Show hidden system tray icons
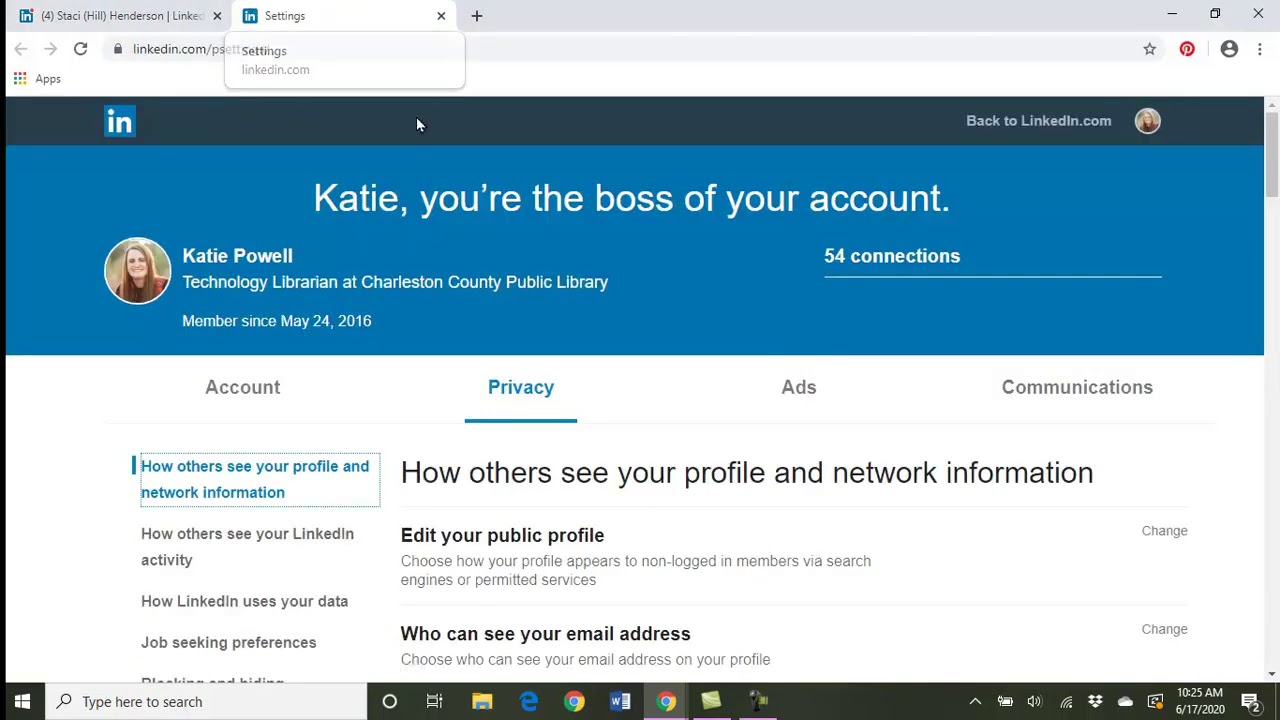Viewport: 1280px width, 720px height. coord(975,702)
